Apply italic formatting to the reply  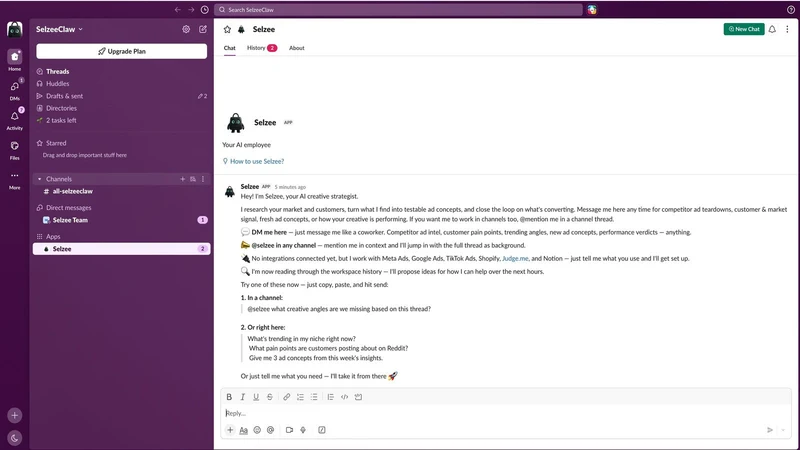pos(243,397)
